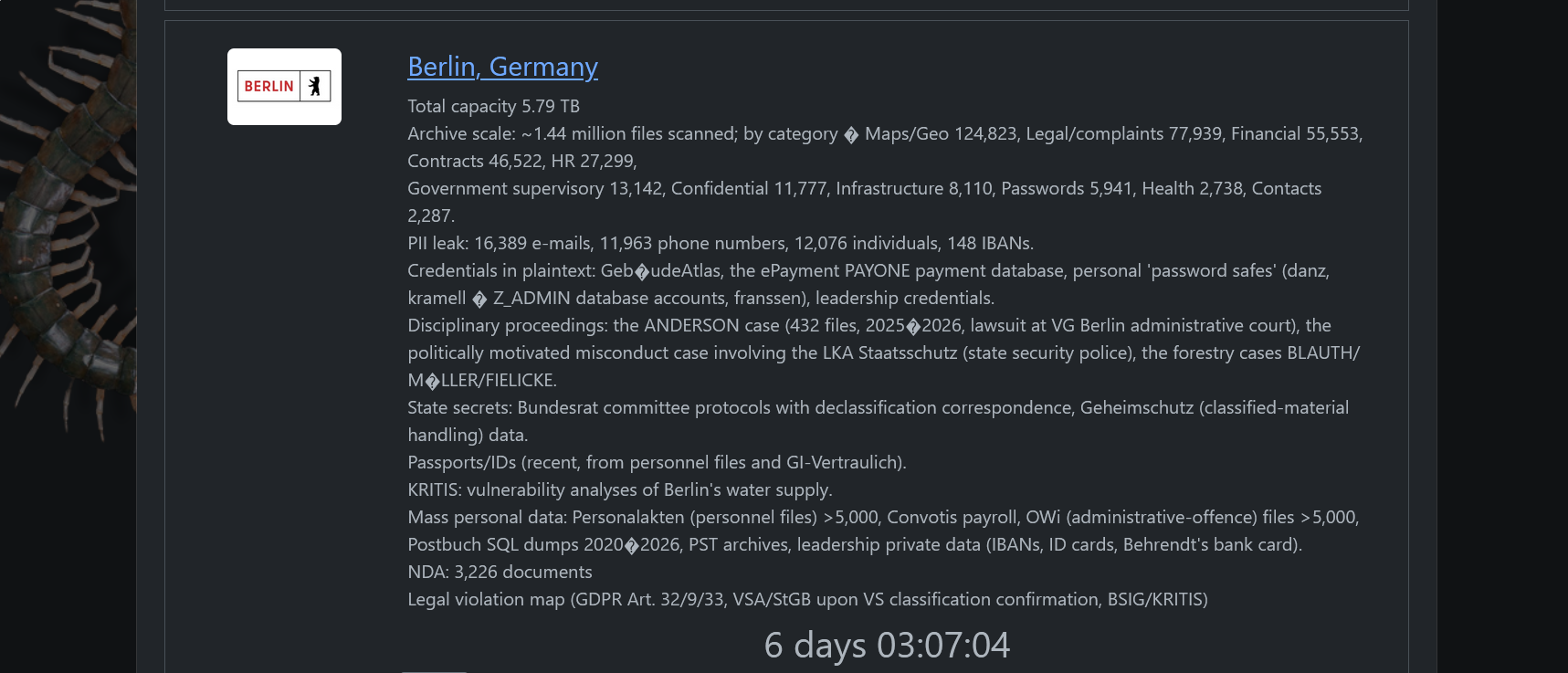This screenshot has height=673, width=1568.
Task: Click the Berlin bear logo thumbnail
Action: tap(284, 87)
